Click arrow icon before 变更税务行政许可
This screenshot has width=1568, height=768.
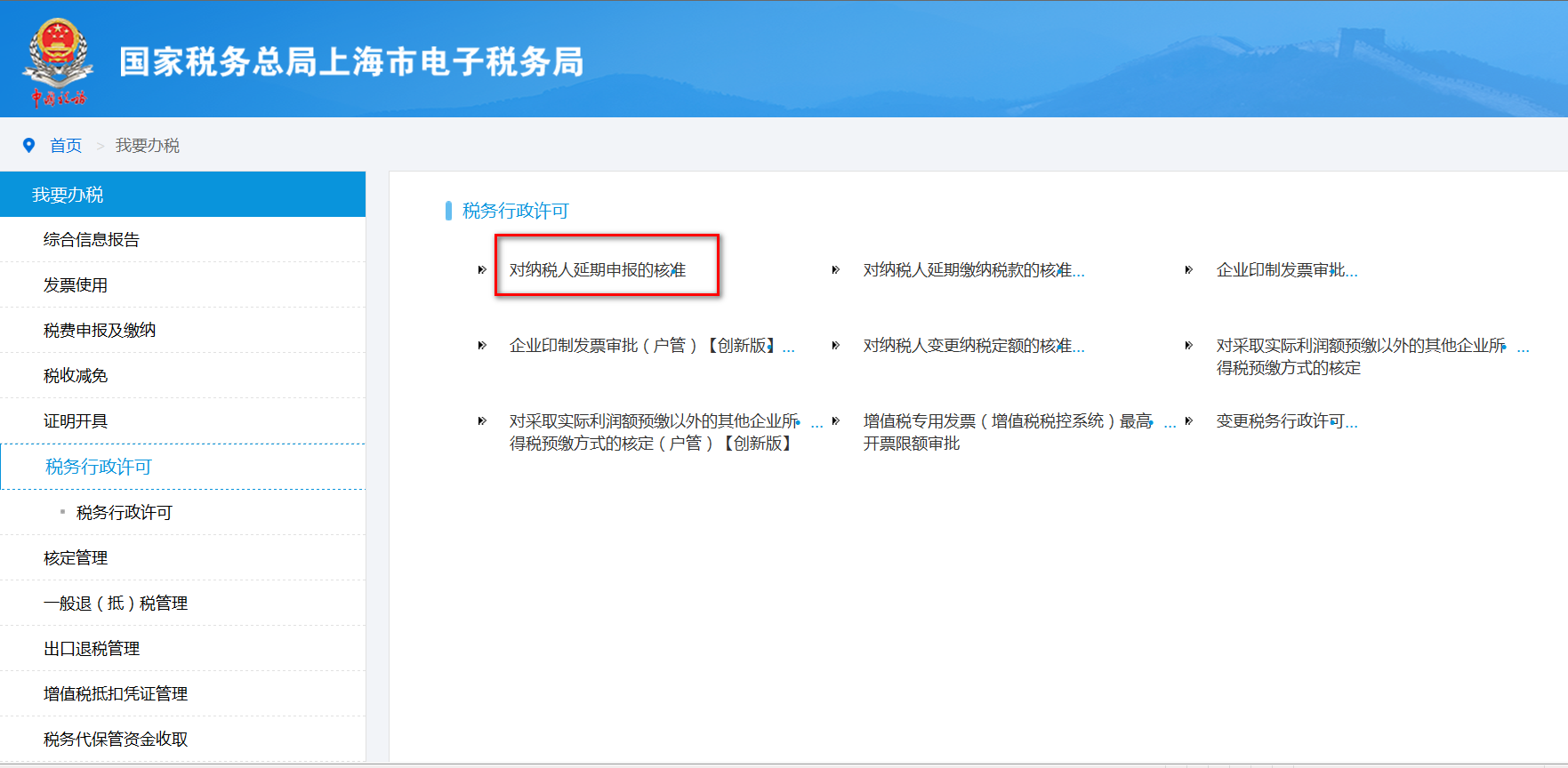pos(1189,420)
